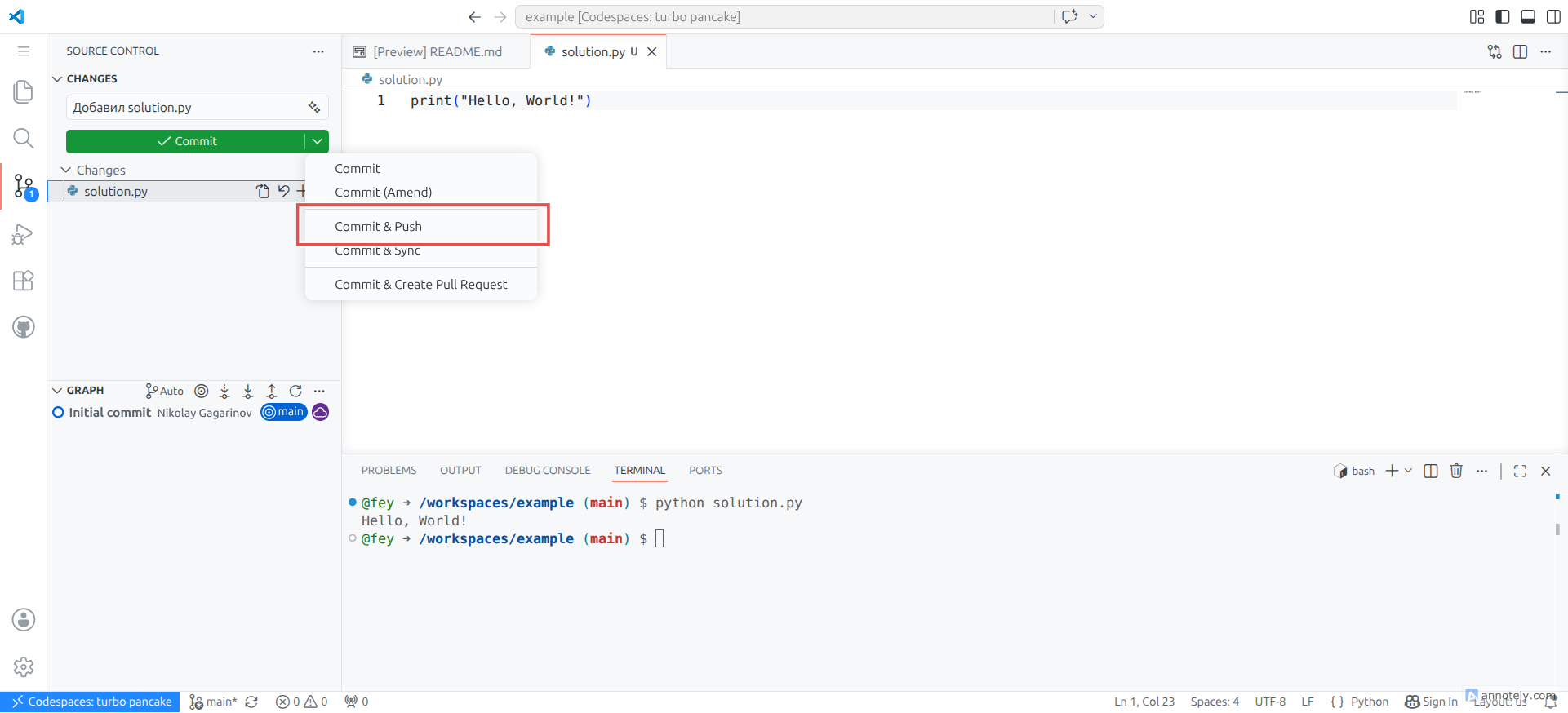Open the Accounts menu icon
Image resolution: width=1568 pixels, height=713 pixels.
pyautogui.click(x=24, y=620)
